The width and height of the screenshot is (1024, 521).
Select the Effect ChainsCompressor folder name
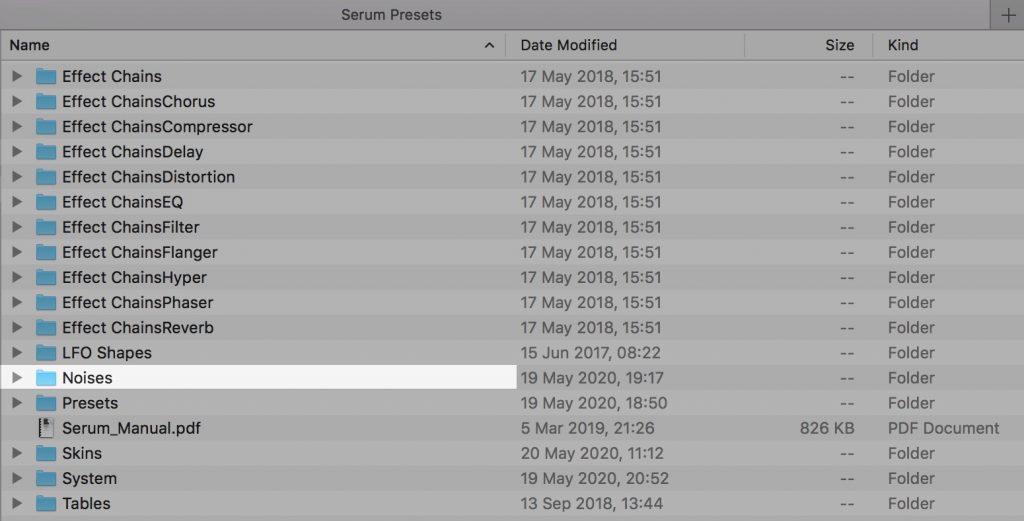coord(157,127)
